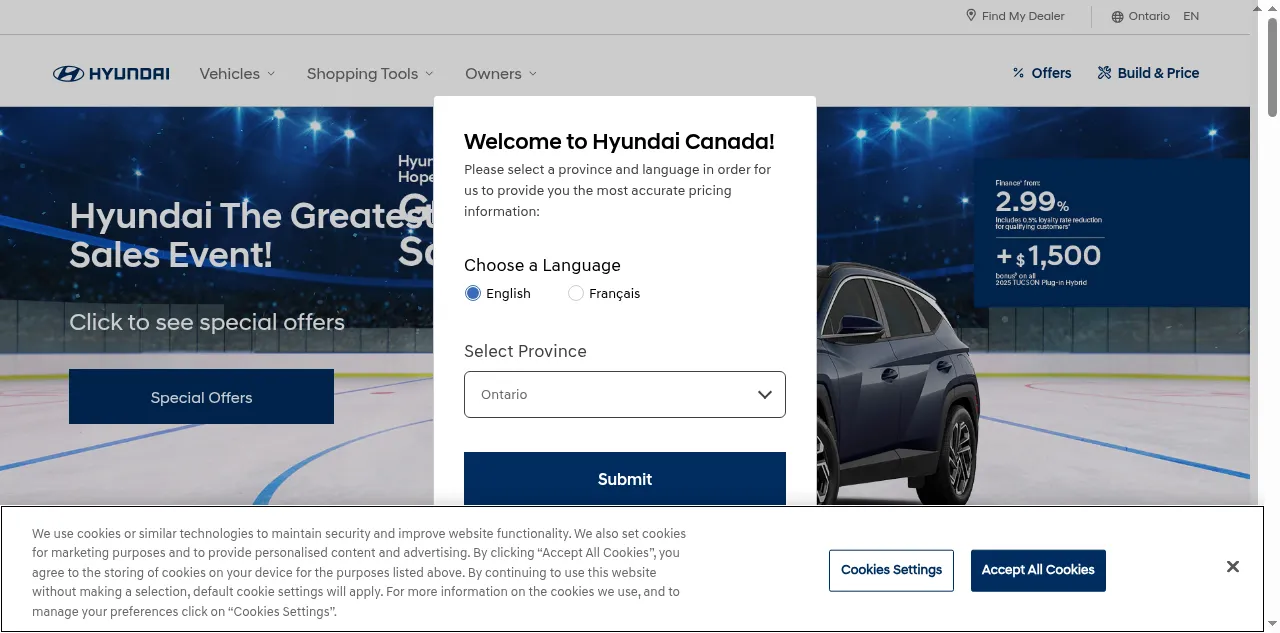Click the Ontario region selector text
Image resolution: width=1280 pixels, height=633 pixels.
(1149, 16)
